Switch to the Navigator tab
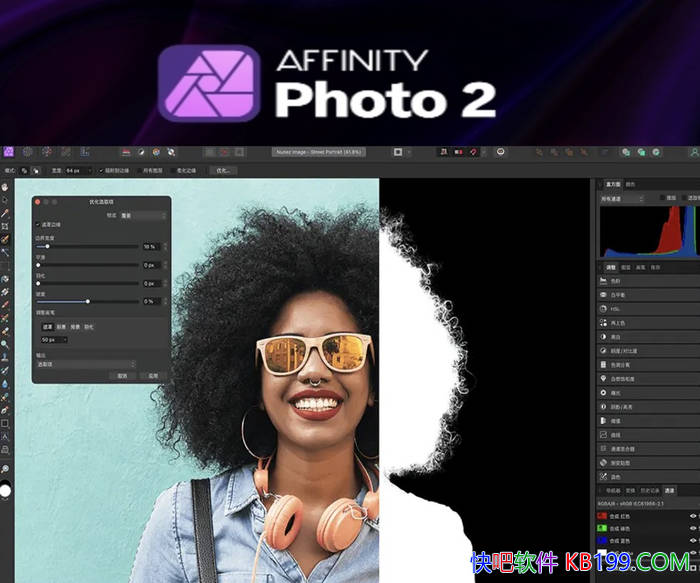The image size is (700, 583). (x=613, y=491)
